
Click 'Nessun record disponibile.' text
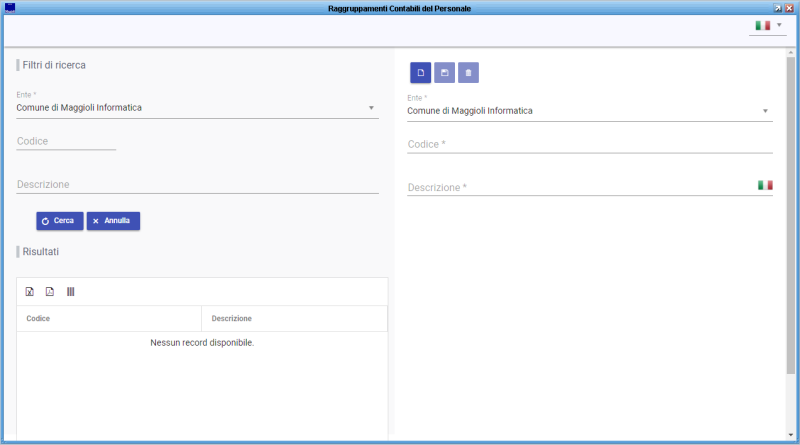(x=202, y=342)
